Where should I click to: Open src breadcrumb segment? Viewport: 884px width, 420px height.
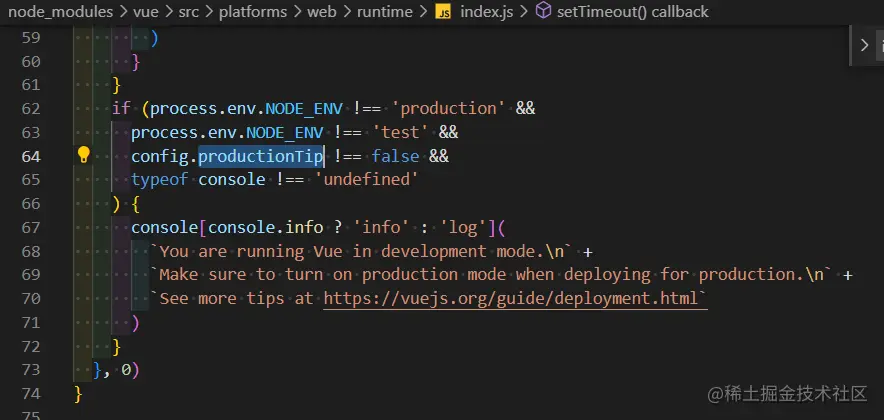189,12
